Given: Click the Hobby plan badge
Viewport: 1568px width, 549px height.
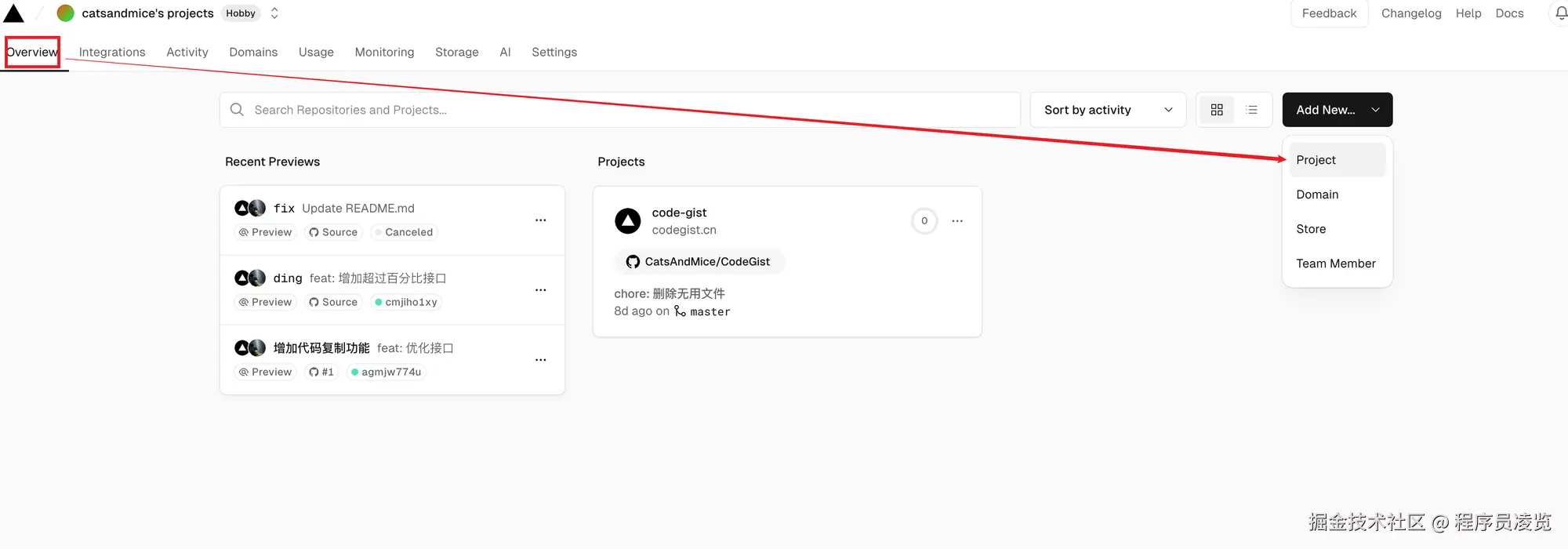Looking at the screenshot, I should click(241, 13).
